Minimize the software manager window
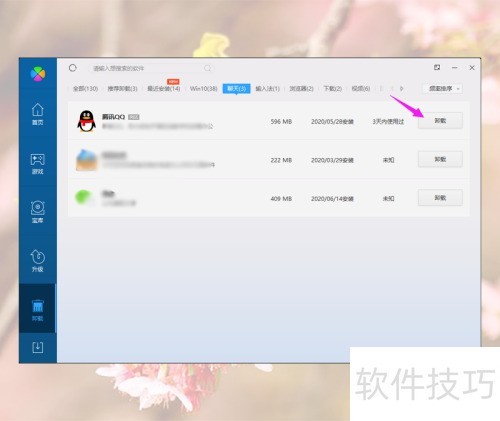This screenshot has height=421, width=500. (x=455, y=68)
